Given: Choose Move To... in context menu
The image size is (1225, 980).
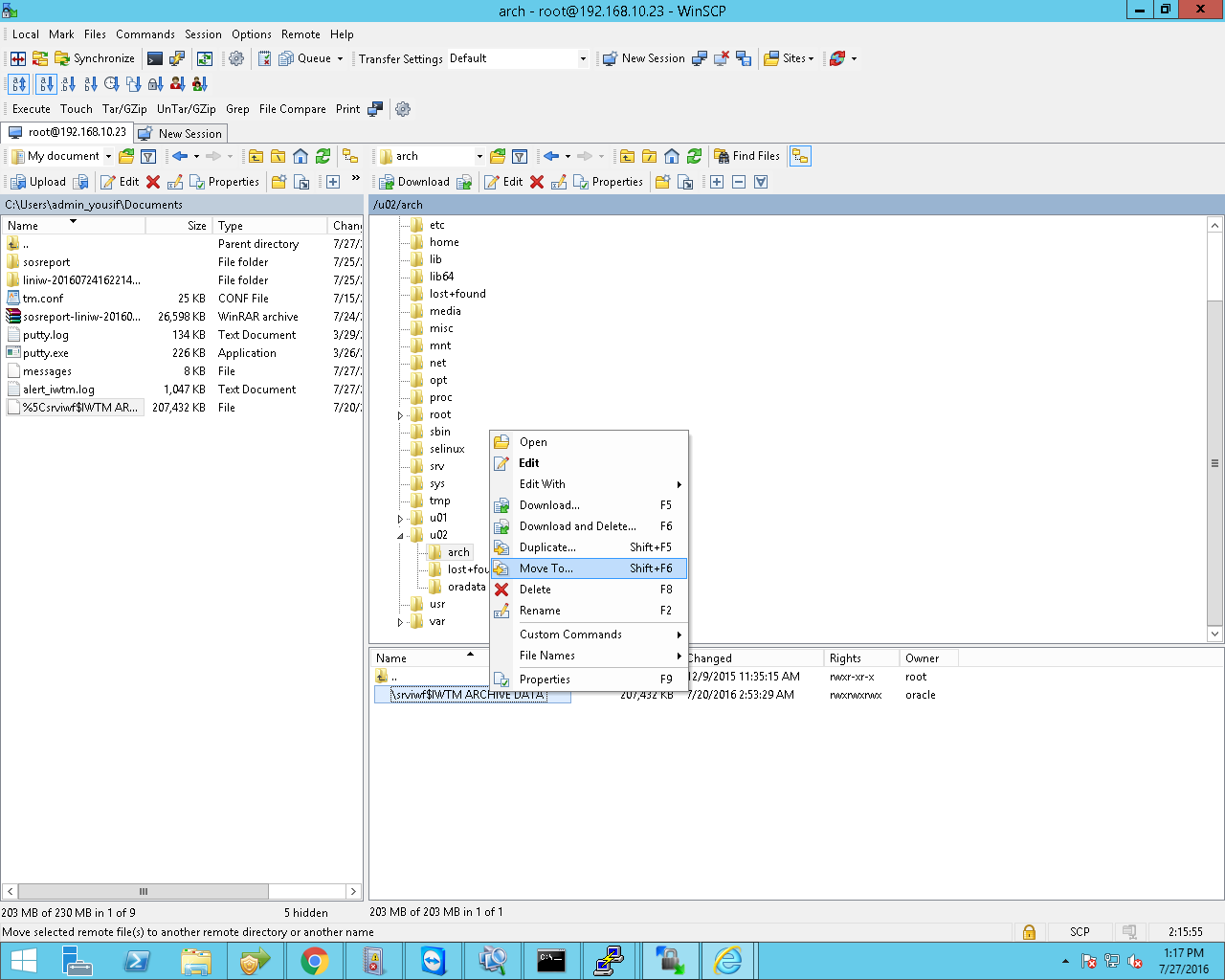Looking at the screenshot, I should pyautogui.click(x=546, y=568).
